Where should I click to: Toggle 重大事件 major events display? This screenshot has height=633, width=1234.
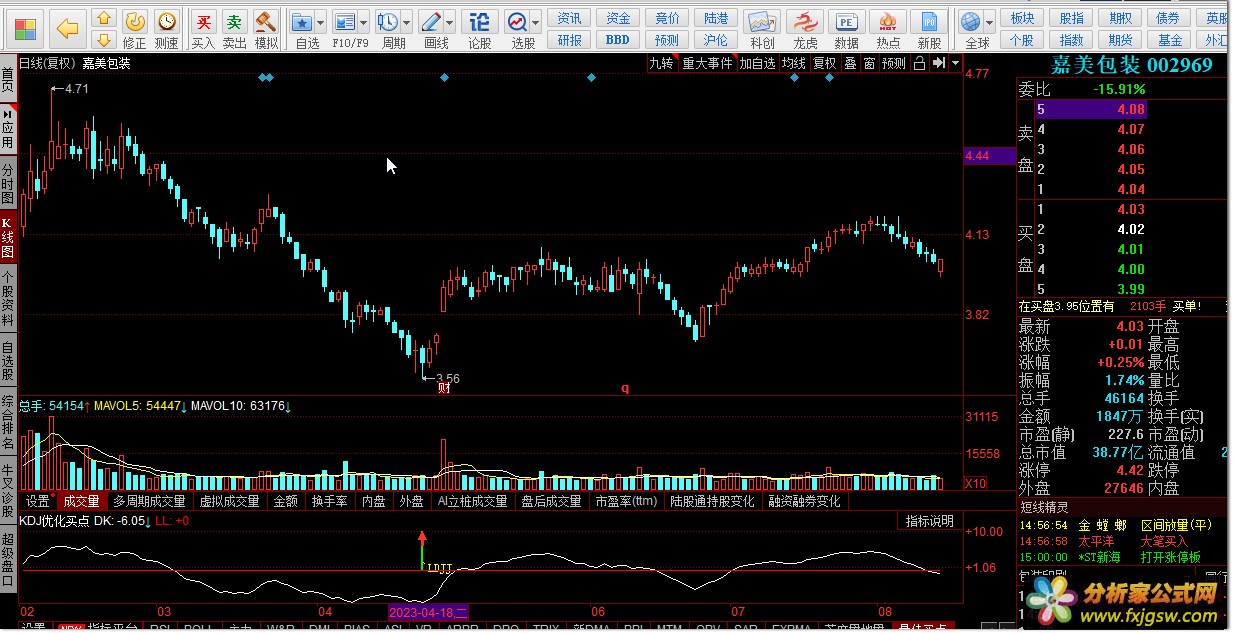tap(707, 63)
